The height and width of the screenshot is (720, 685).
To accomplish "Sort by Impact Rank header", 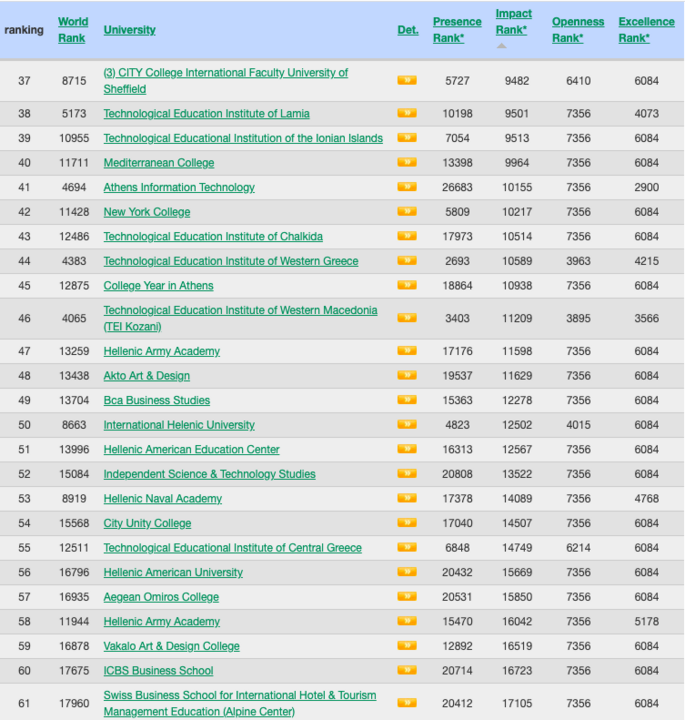I will [x=513, y=22].
